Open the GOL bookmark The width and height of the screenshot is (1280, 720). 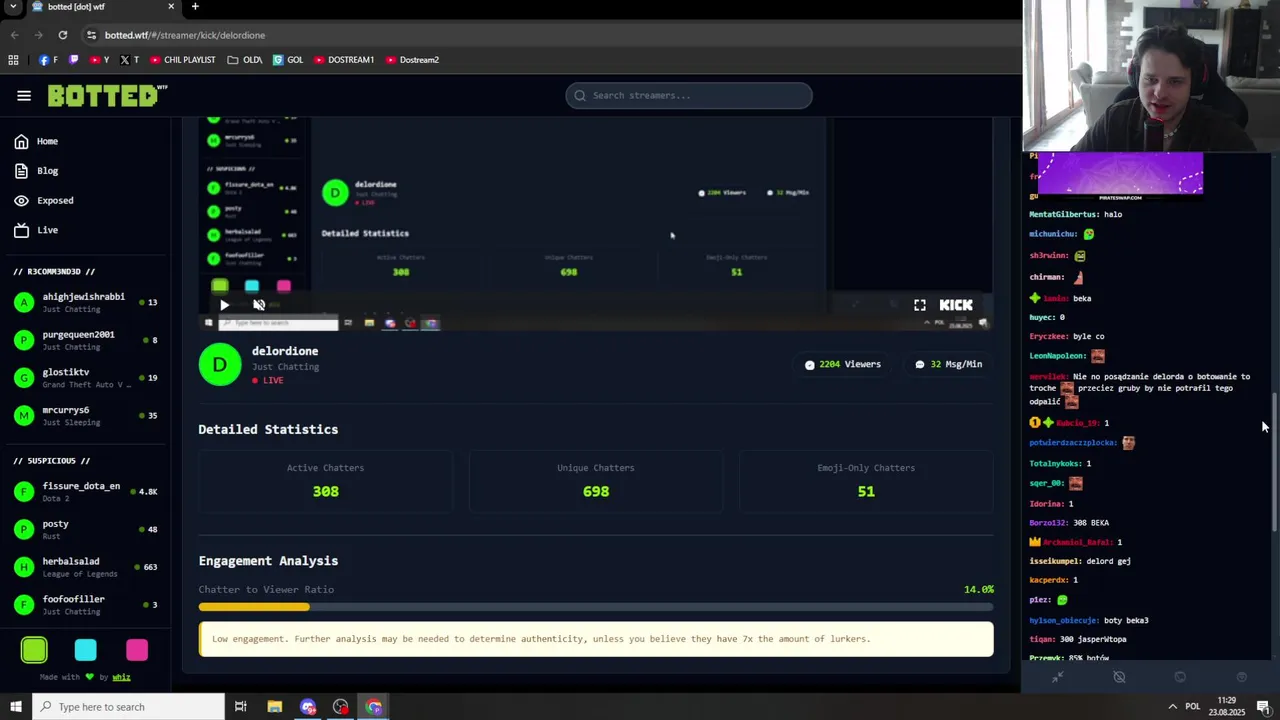coord(288,60)
